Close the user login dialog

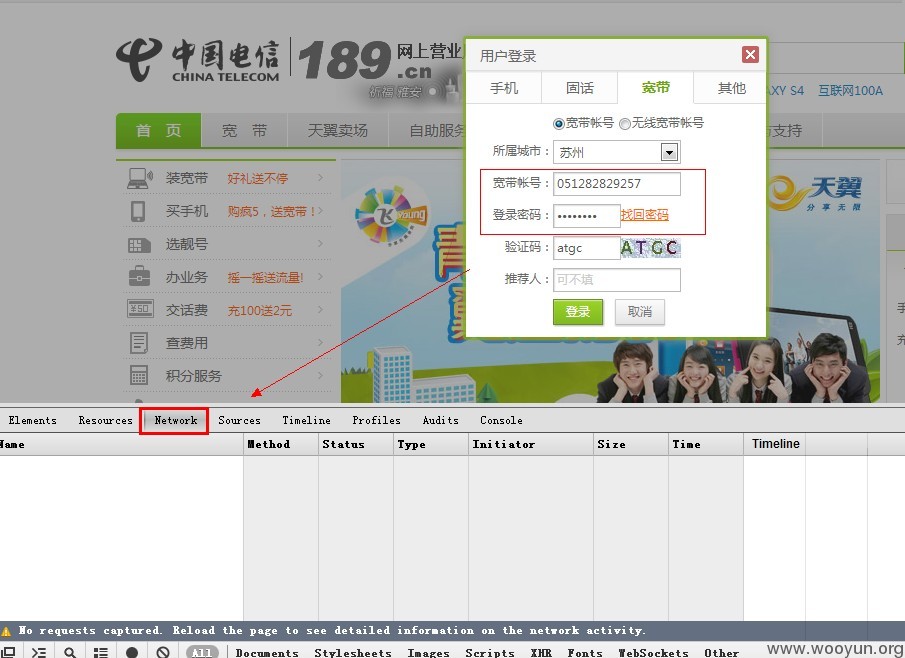click(x=750, y=55)
